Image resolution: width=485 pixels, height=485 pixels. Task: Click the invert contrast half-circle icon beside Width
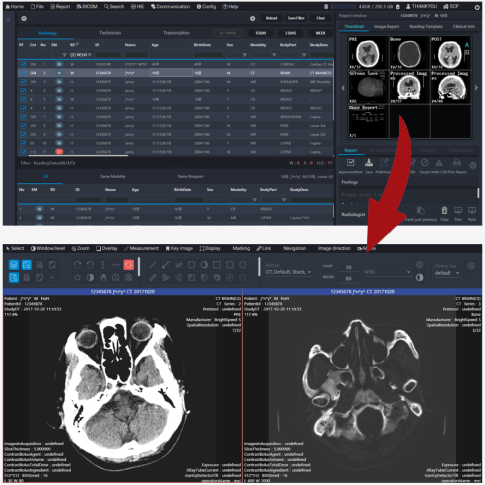tap(420, 277)
